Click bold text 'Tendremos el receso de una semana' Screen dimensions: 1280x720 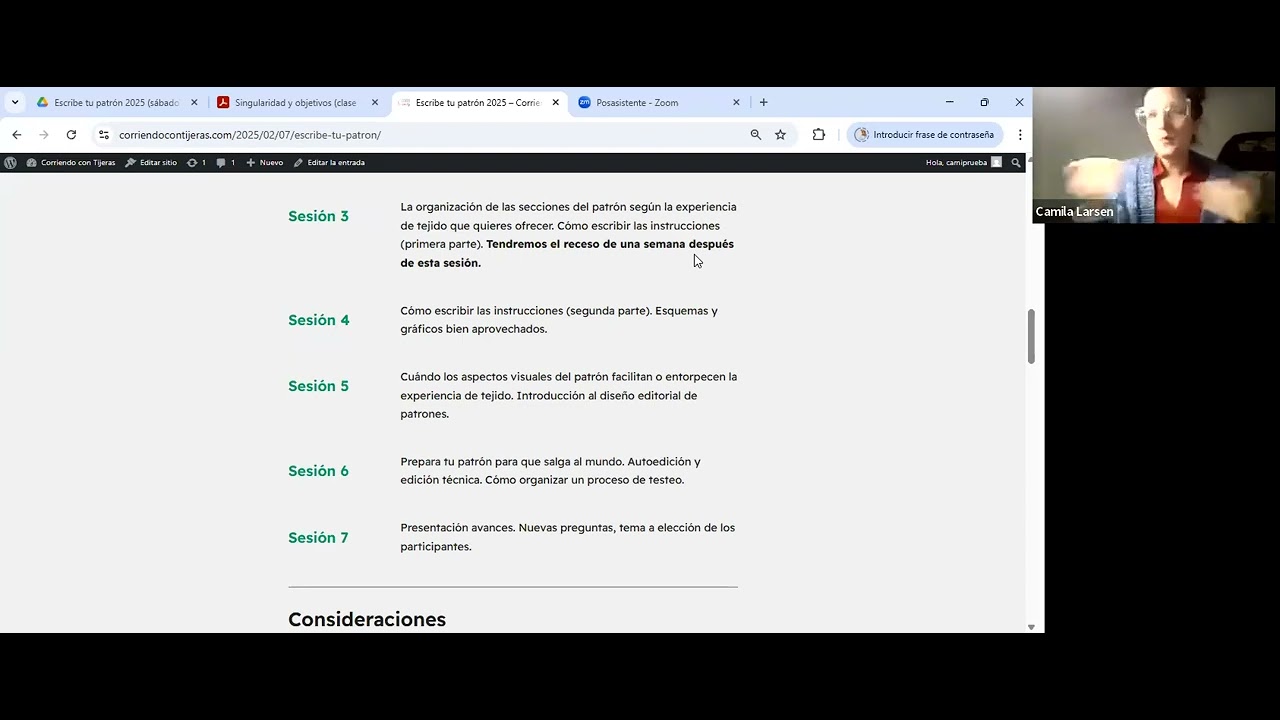586,244
